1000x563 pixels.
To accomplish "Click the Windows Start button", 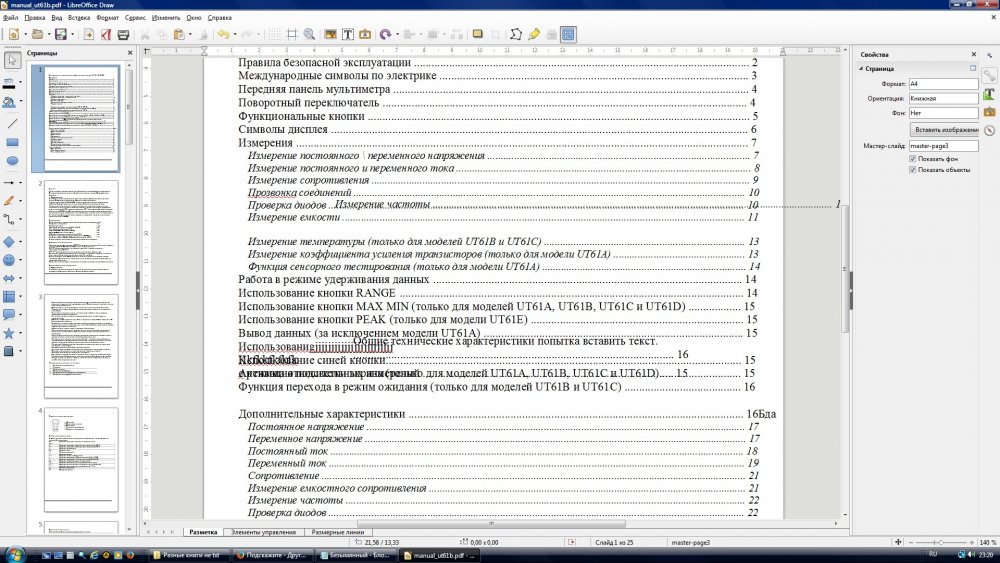I will pos(13,554).
